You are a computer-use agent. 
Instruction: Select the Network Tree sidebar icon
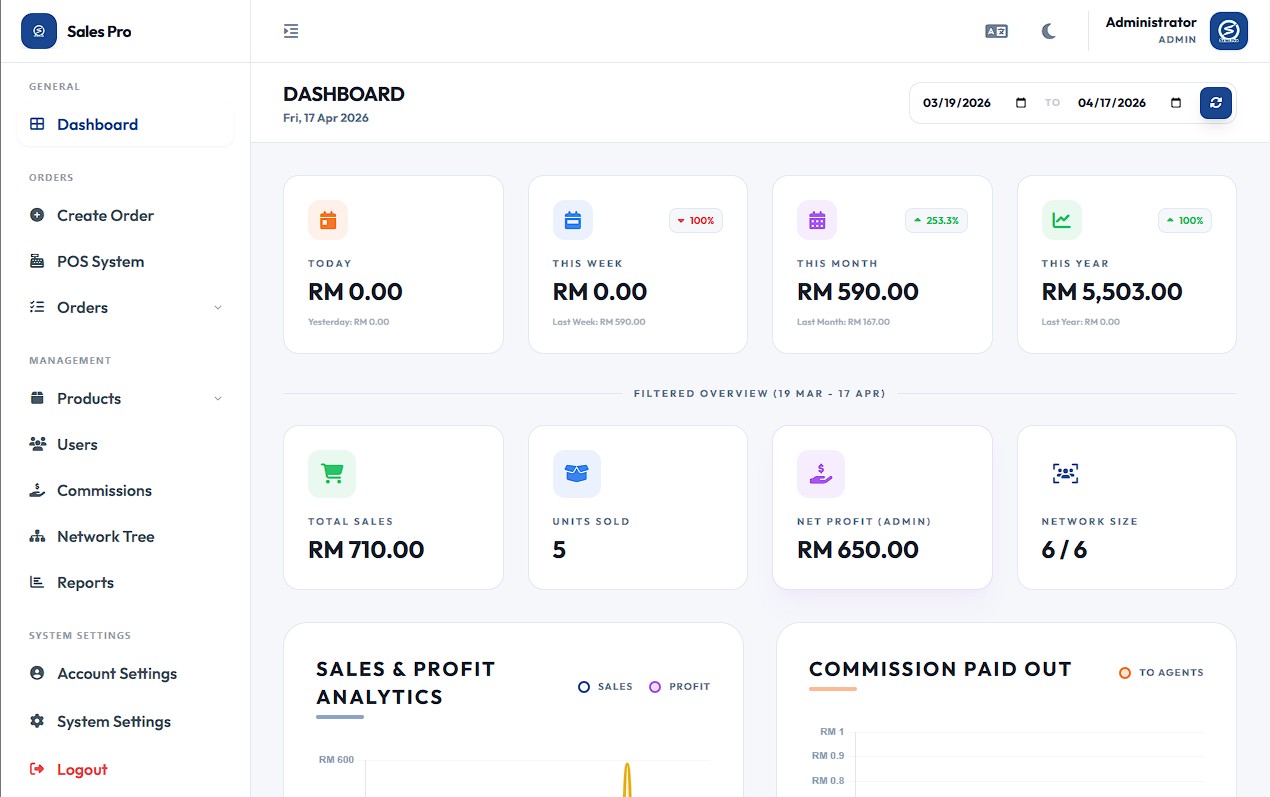[35, 536]
